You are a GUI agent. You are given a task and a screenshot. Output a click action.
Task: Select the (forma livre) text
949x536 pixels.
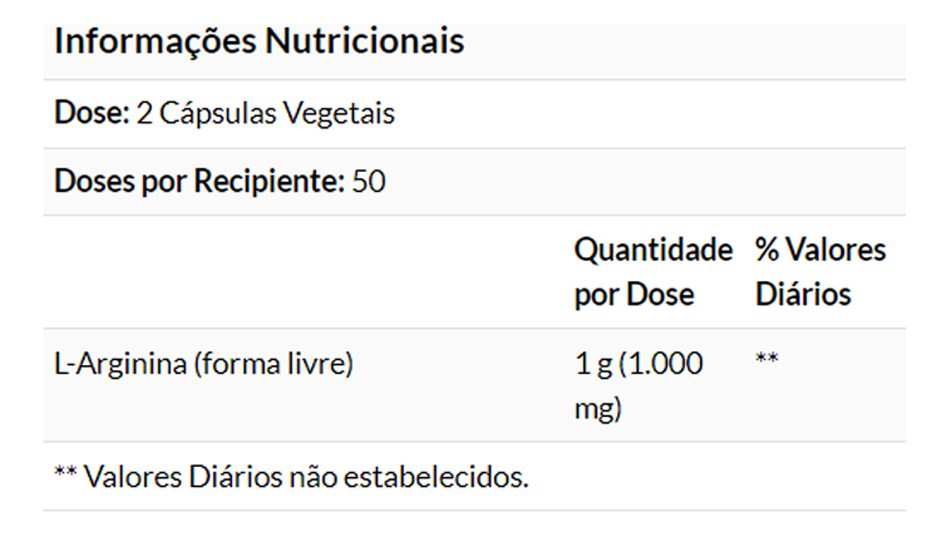(x=271, y=364)
